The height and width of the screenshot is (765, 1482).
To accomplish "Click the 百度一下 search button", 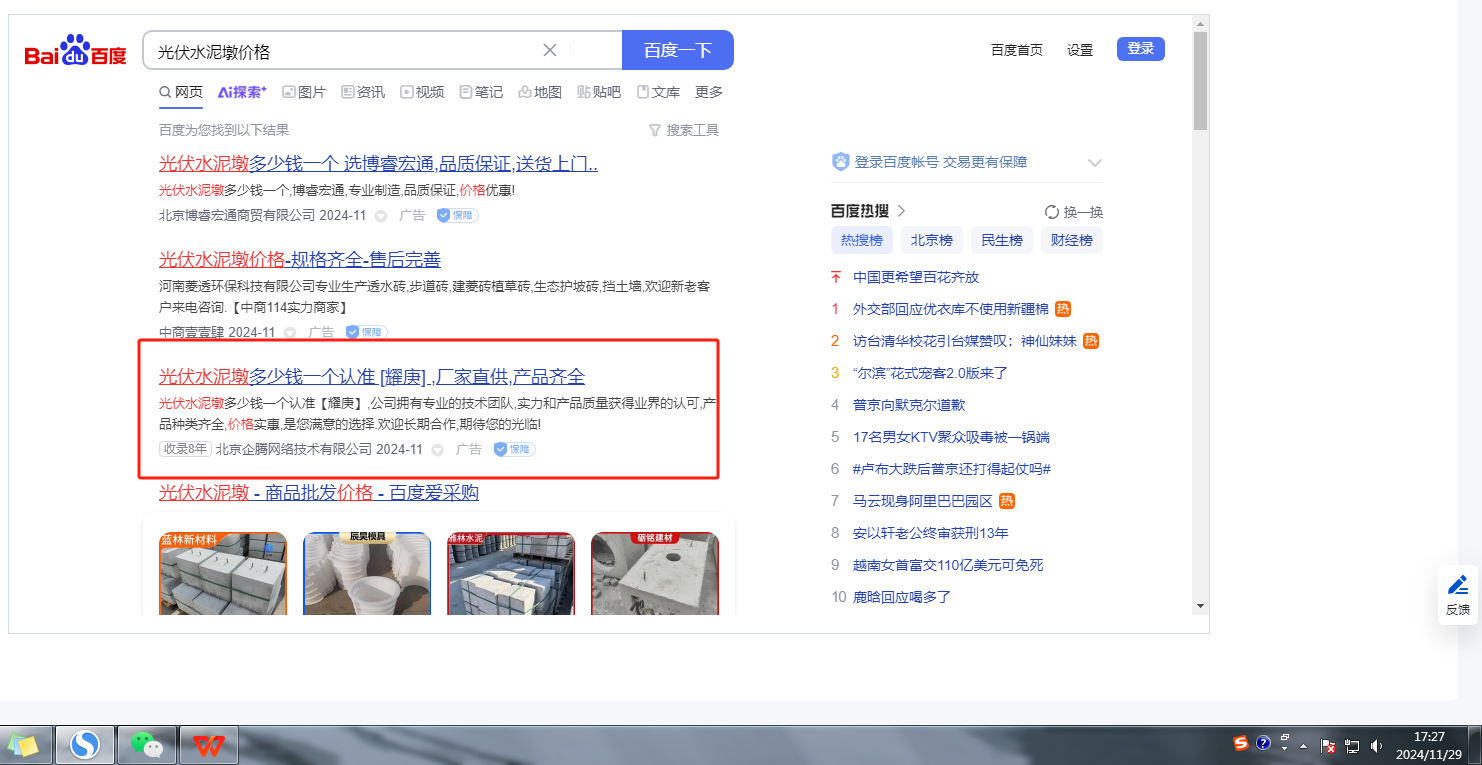I will click(x=678, y=50).
